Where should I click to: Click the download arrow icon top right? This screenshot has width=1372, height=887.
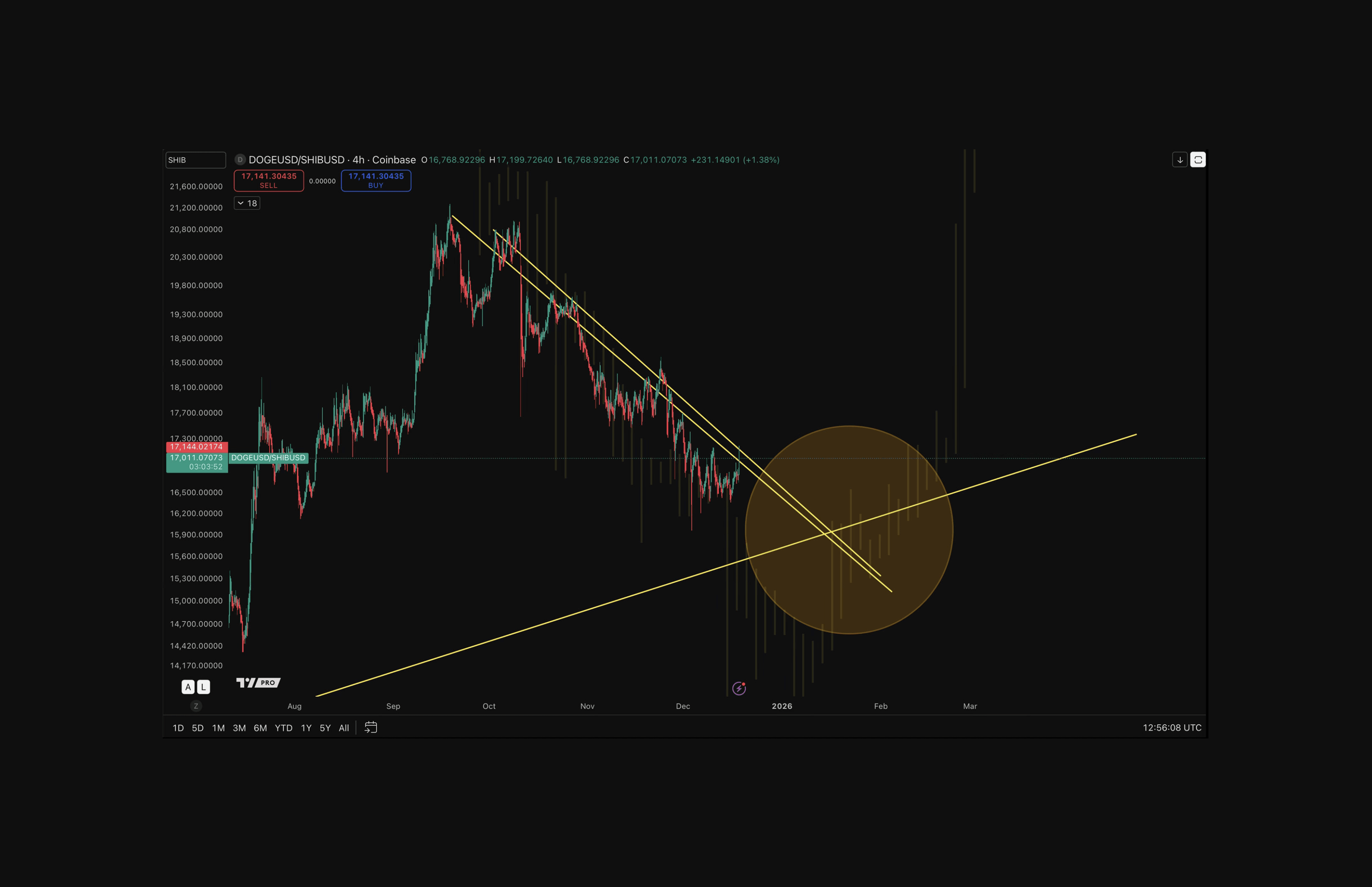1180,160
